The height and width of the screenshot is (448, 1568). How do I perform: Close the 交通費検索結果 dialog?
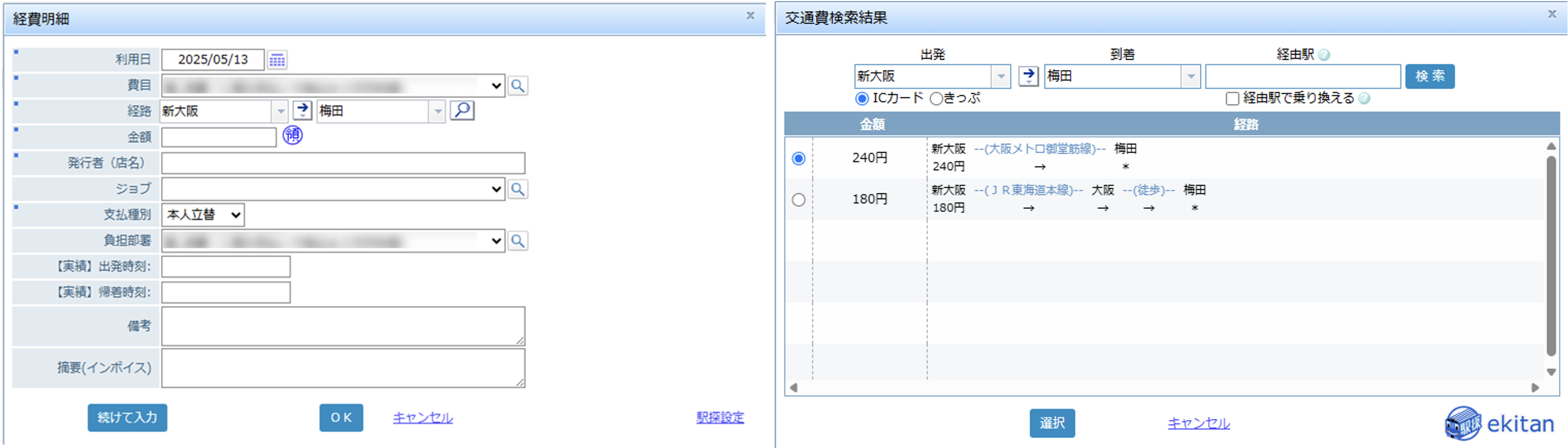1552,14
